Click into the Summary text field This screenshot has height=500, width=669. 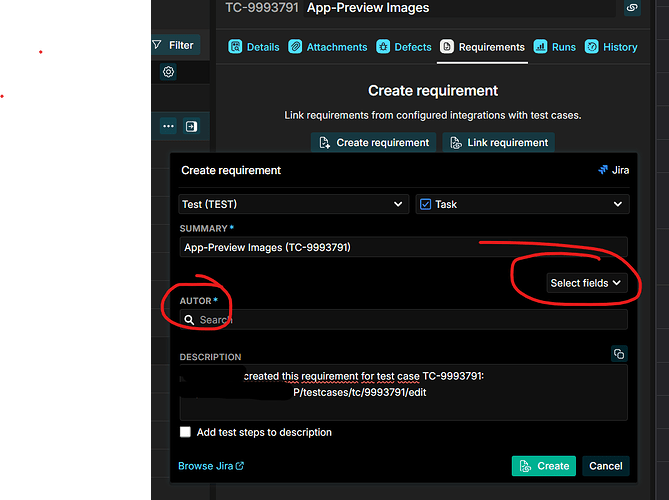point(403,247)
